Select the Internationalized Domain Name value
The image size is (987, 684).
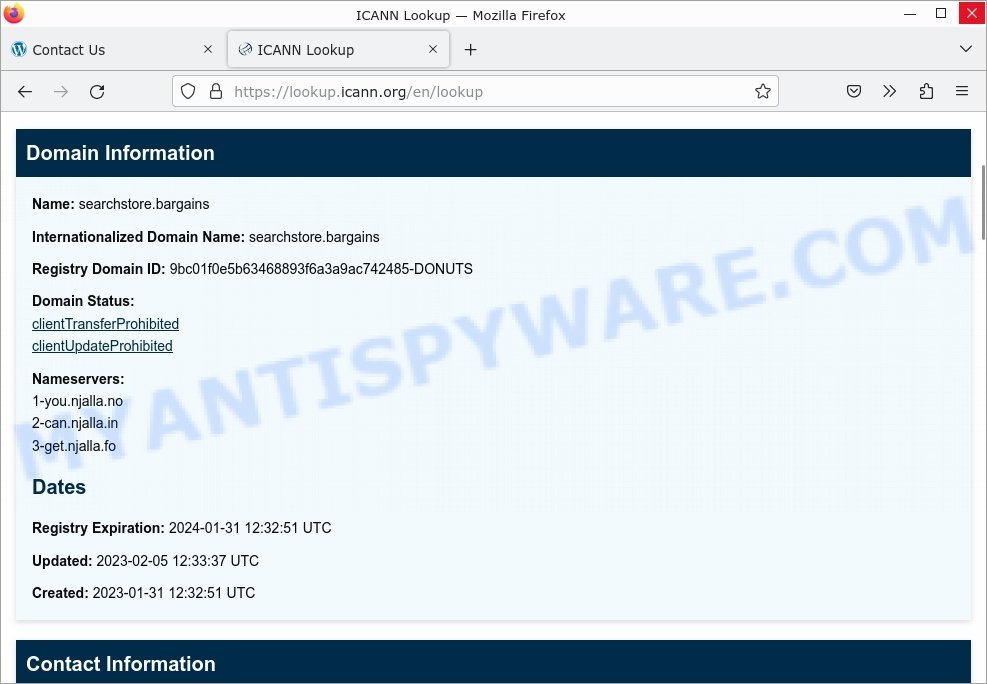314,237
